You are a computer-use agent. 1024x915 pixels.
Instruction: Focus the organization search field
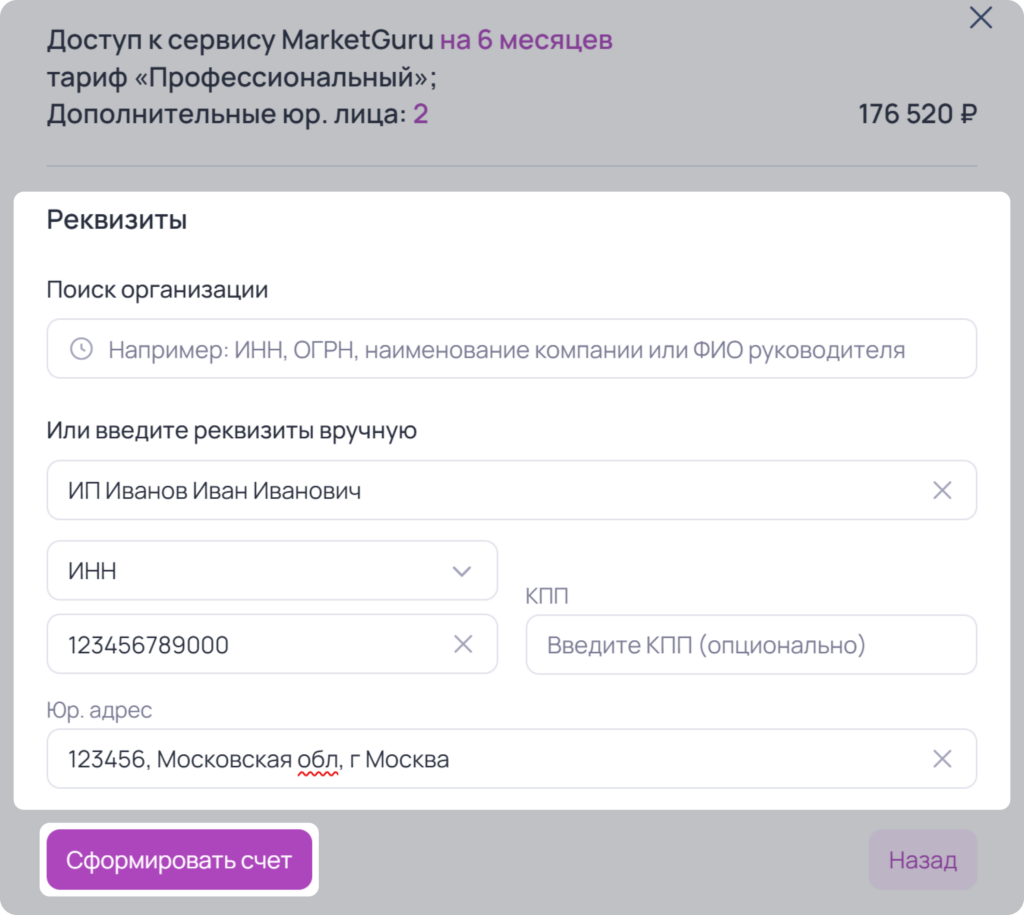click(512, 349)
